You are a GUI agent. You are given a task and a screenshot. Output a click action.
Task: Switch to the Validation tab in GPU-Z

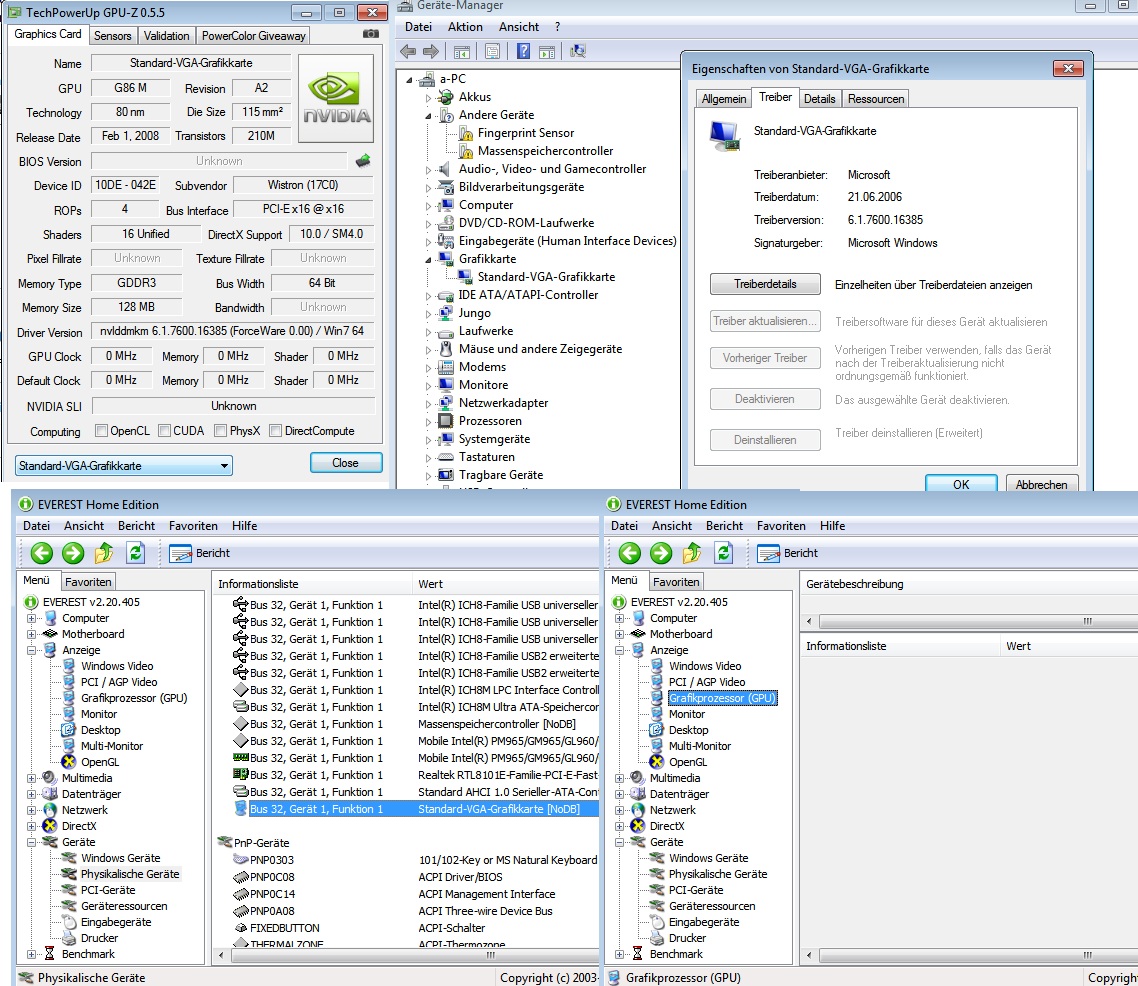pyautogui.click(x=166, y=36)
